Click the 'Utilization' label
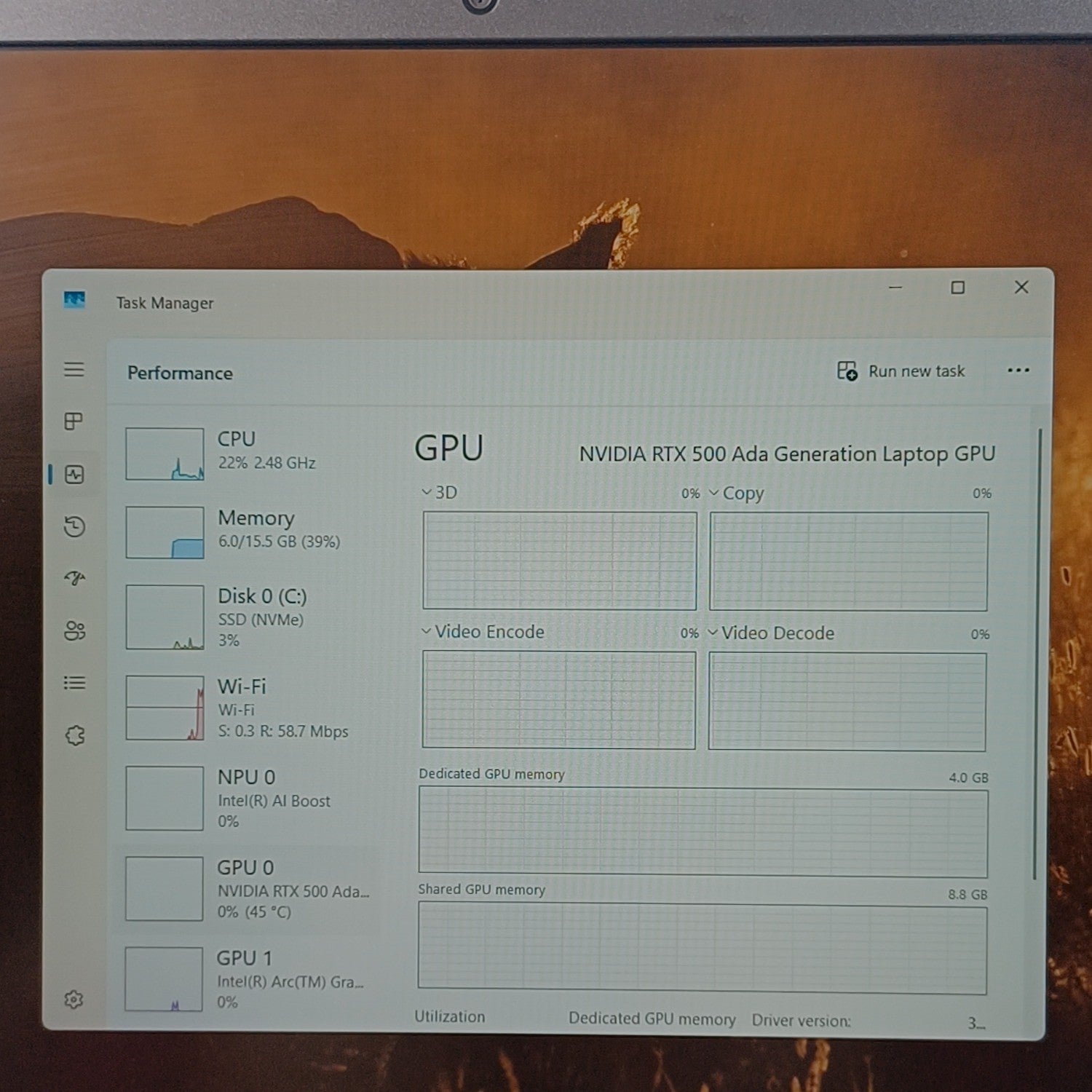This screenshot has height=1092, width=1092. pyautogui.click(x=450, y=1017)
